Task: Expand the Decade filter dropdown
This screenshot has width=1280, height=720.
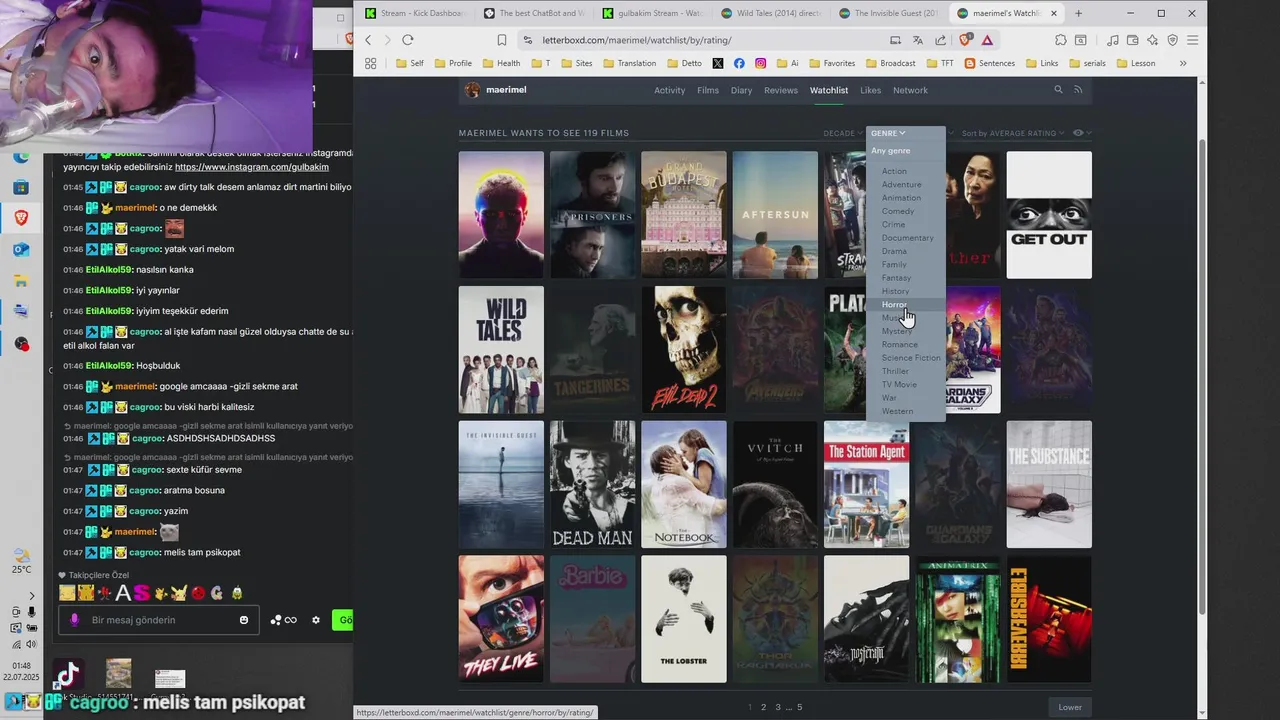Action: point(842,133)
